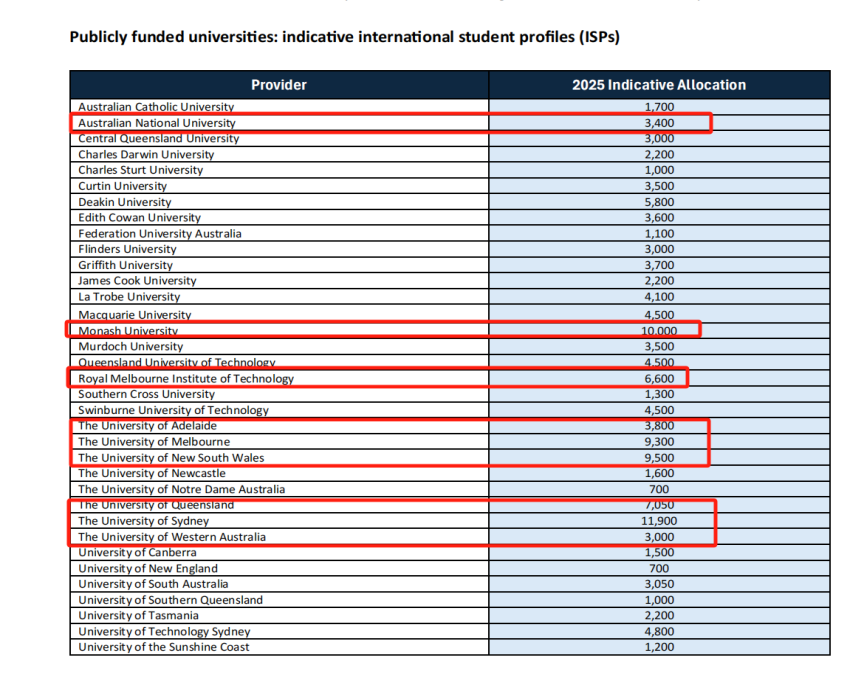Select the 9,300 allocation for Melbourne
Screen dimensions: 865x690
(x=659, y=441)
